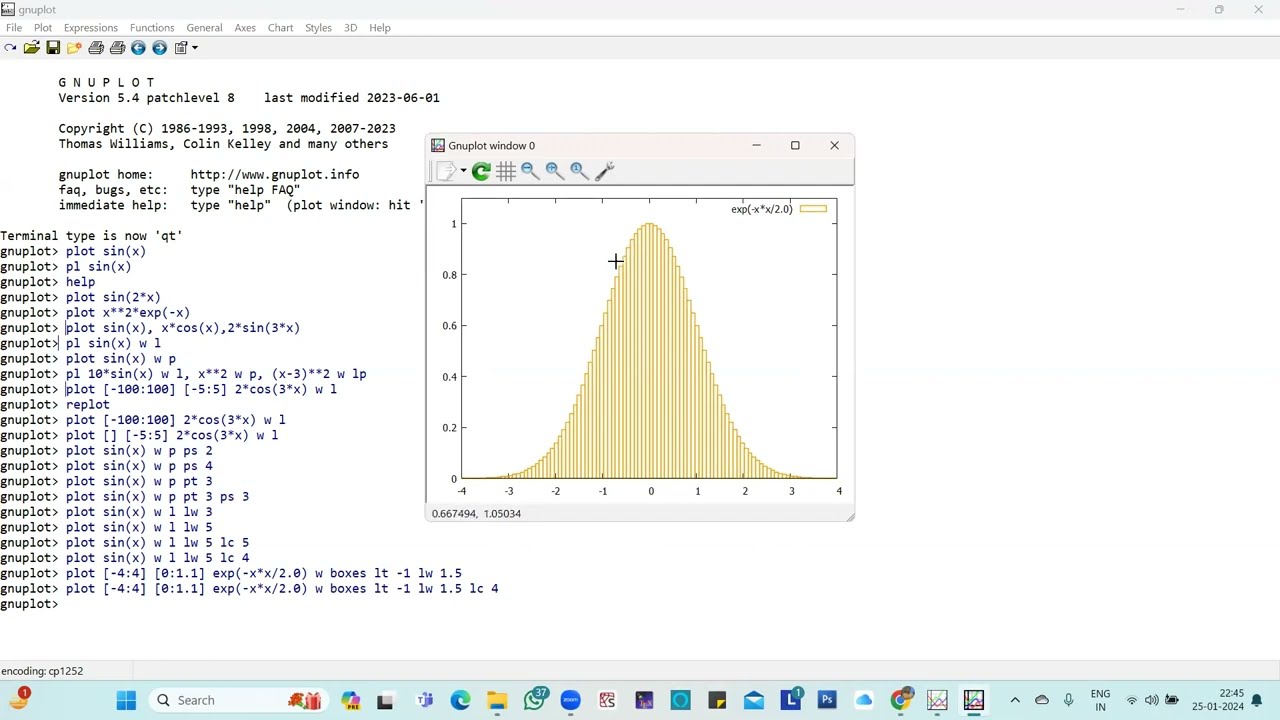Viewport: 1280px width, 720px height.
Task: Open the 3D menu
Action: click(x=350, y=28)
